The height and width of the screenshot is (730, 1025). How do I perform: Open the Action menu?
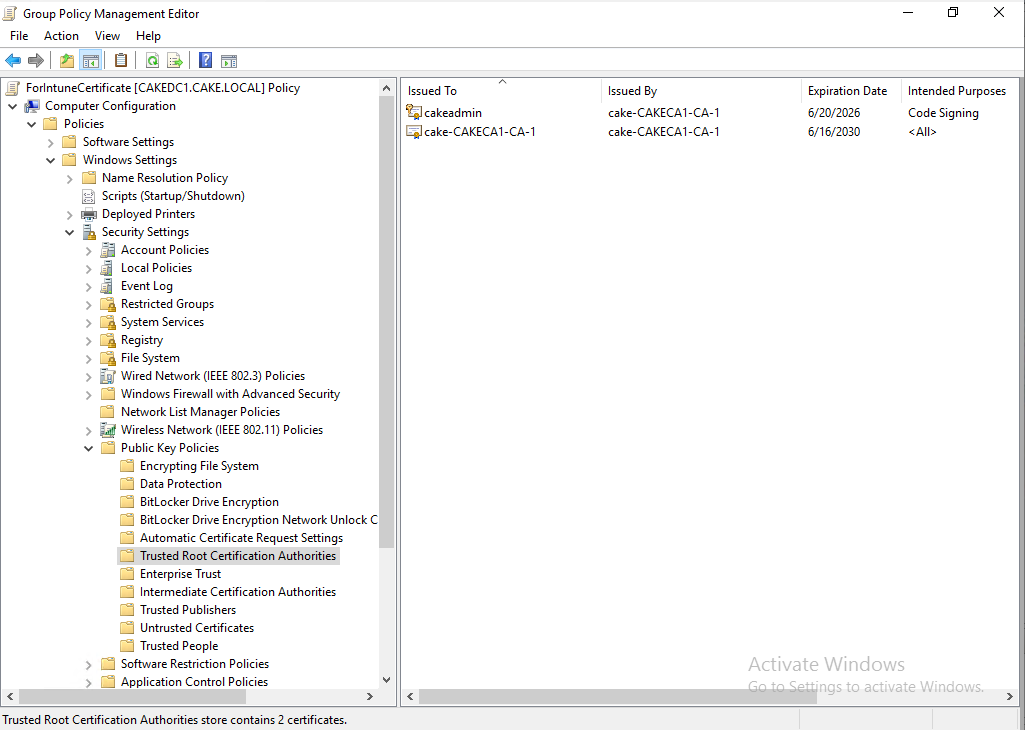[x=61, y=36]
